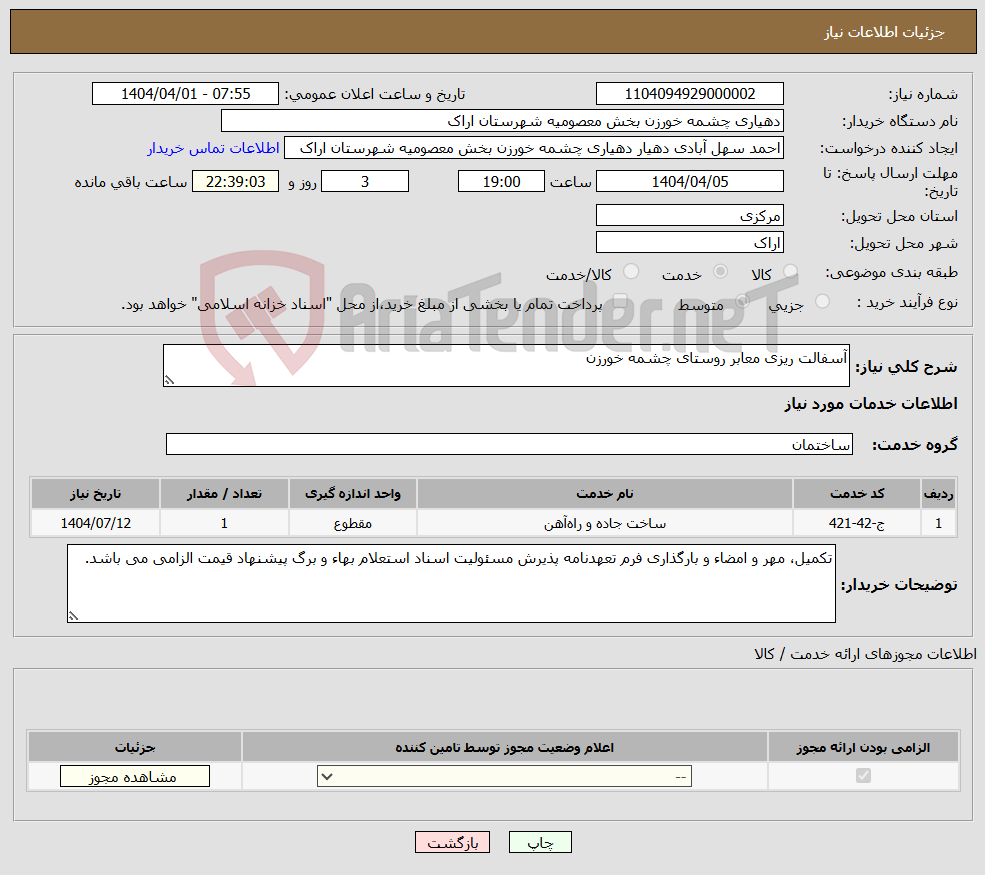The width and height of the screenshot is (985, 875).
Task: Select the خدمت radio button
Action: (721, 271)
